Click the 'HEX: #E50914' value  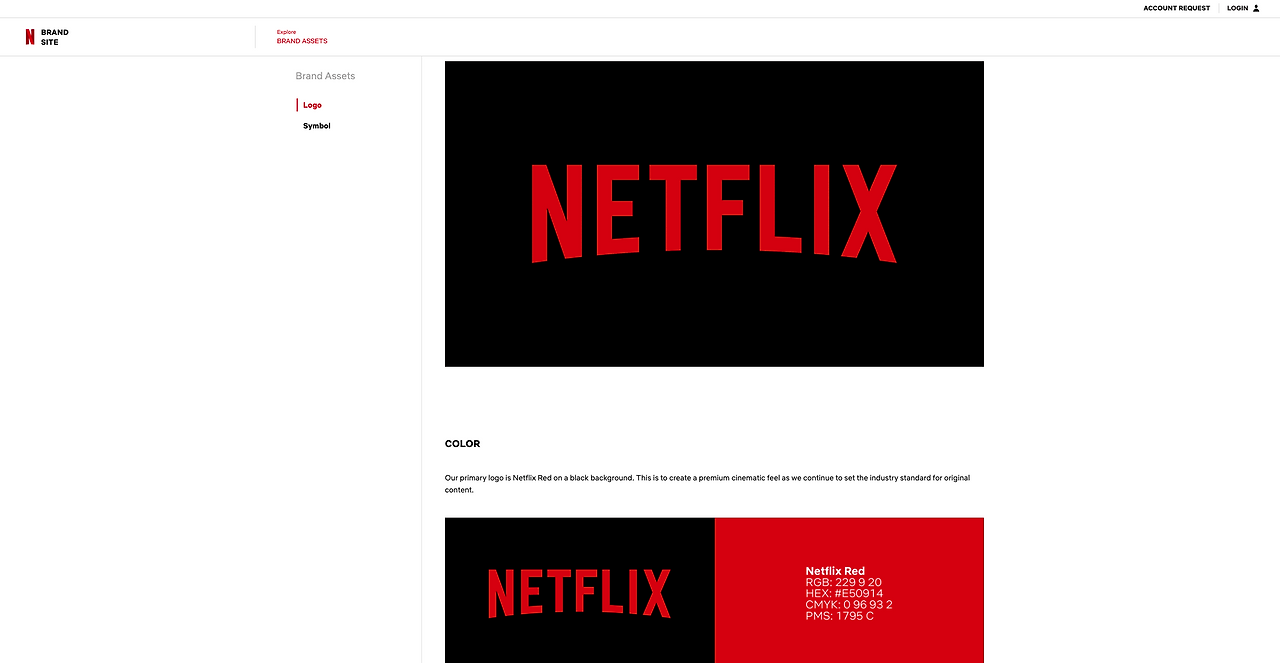[x=845, y=593]
